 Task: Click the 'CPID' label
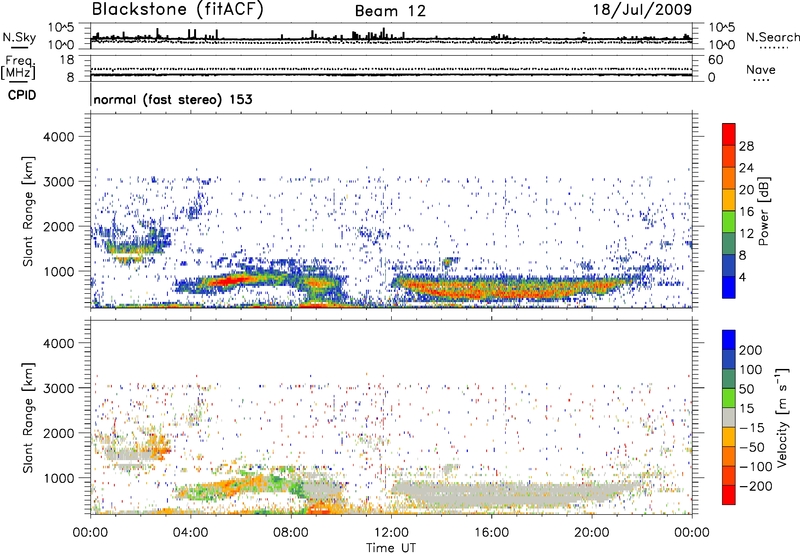22,95
